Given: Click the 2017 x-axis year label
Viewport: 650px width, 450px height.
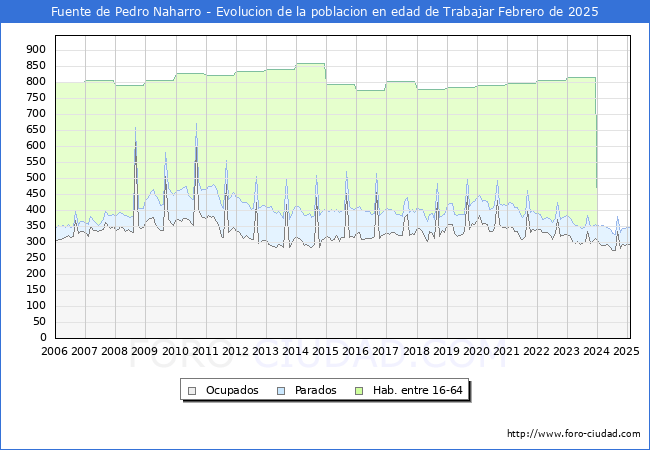Looking at the screenshot, I should coord(386,351).
